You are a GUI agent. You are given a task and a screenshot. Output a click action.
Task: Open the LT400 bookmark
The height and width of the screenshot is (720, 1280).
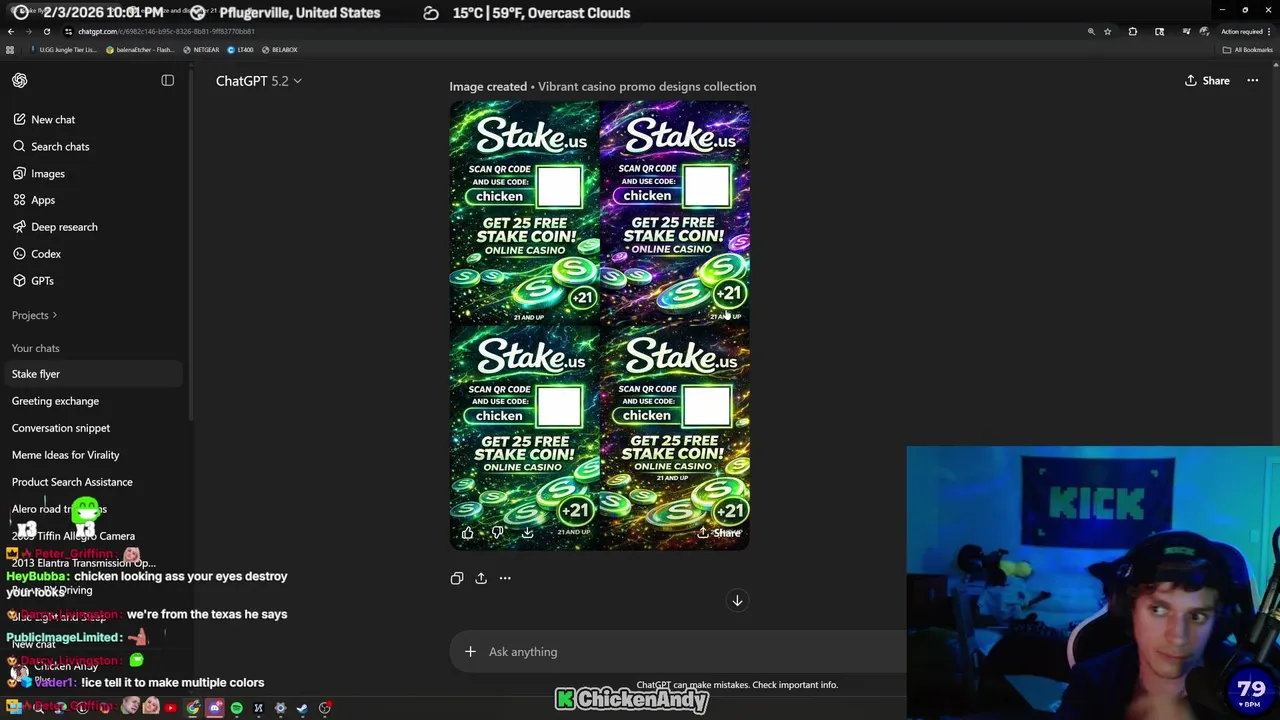241,50
